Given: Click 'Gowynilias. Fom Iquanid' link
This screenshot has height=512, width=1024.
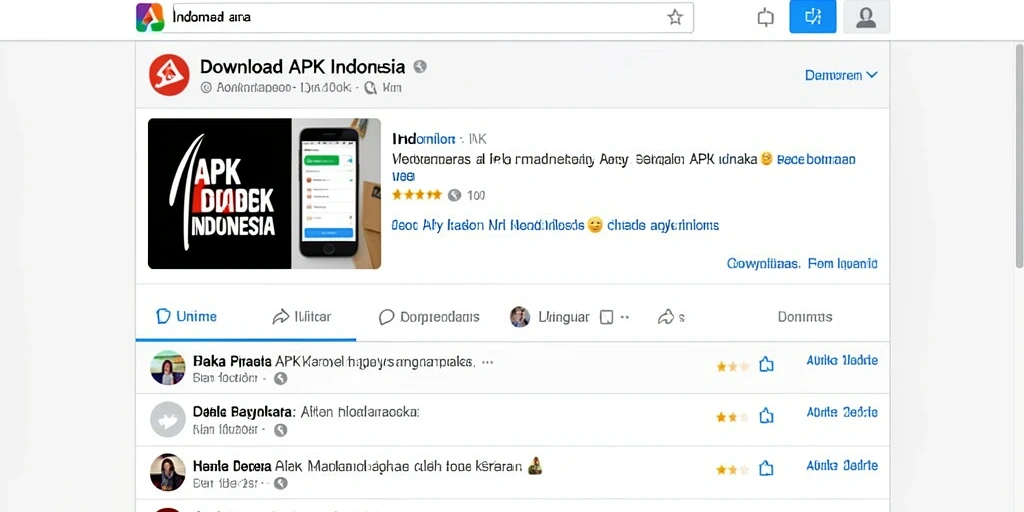Looking at the screenshot, I should (802, 264).
